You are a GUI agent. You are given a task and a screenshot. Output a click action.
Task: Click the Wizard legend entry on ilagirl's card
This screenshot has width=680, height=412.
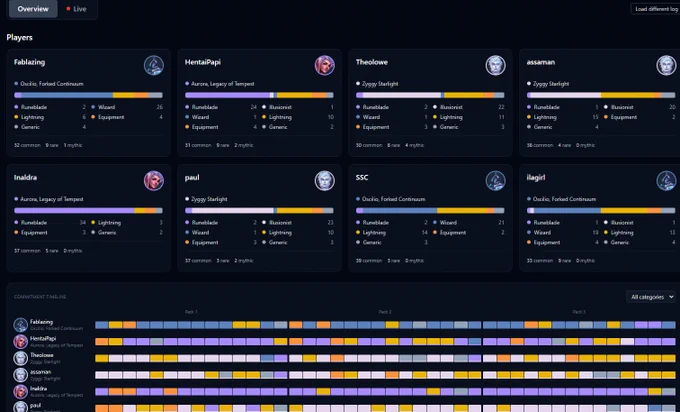(x=562, y=232)
